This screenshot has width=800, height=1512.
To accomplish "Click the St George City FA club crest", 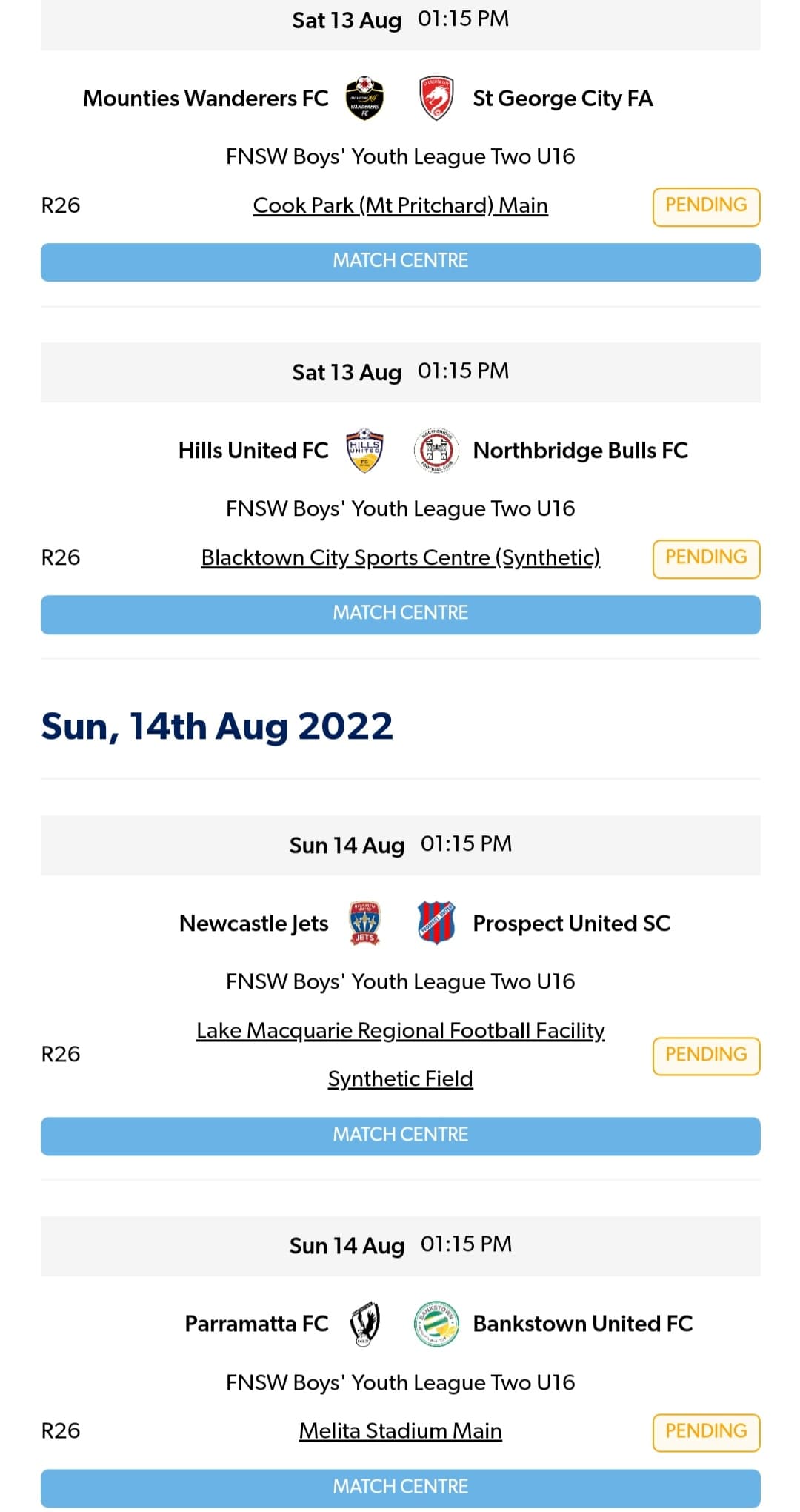I will 437,99.
